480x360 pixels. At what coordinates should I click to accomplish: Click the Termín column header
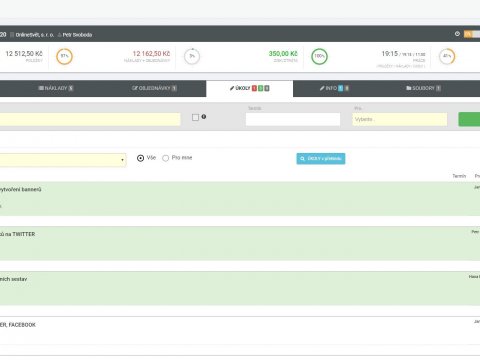point(459,176)
